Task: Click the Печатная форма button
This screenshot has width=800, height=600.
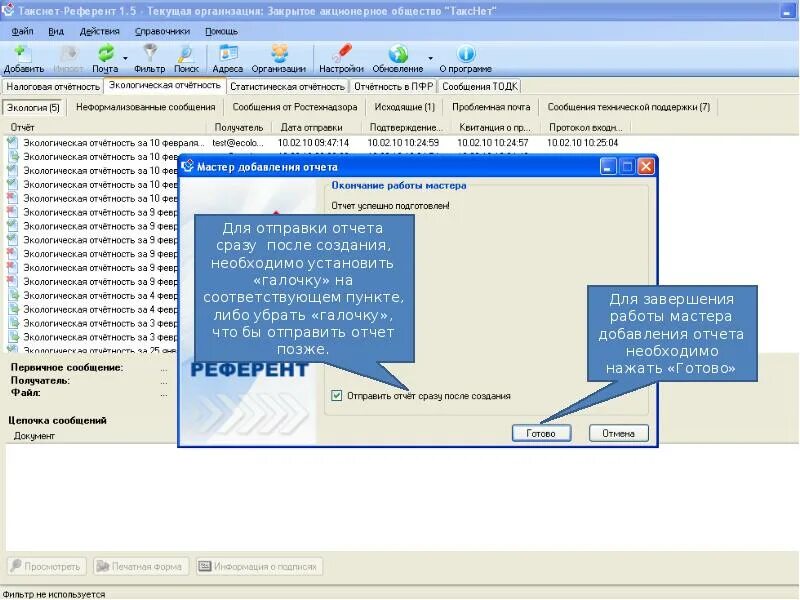Action: pyautogui.click(x=140, y=566)
